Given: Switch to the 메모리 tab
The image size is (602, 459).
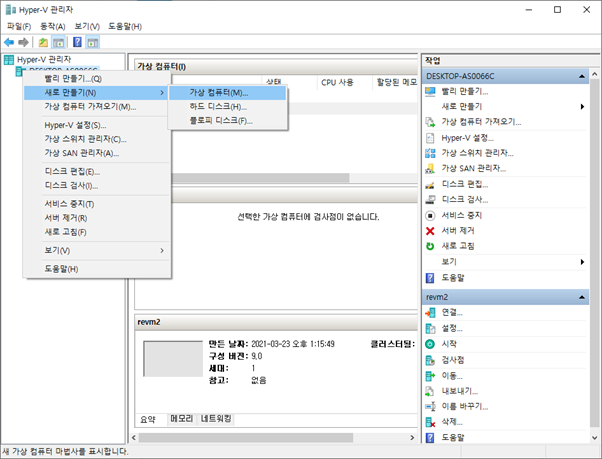Looking at the screenshot, I should coord(182,419).
